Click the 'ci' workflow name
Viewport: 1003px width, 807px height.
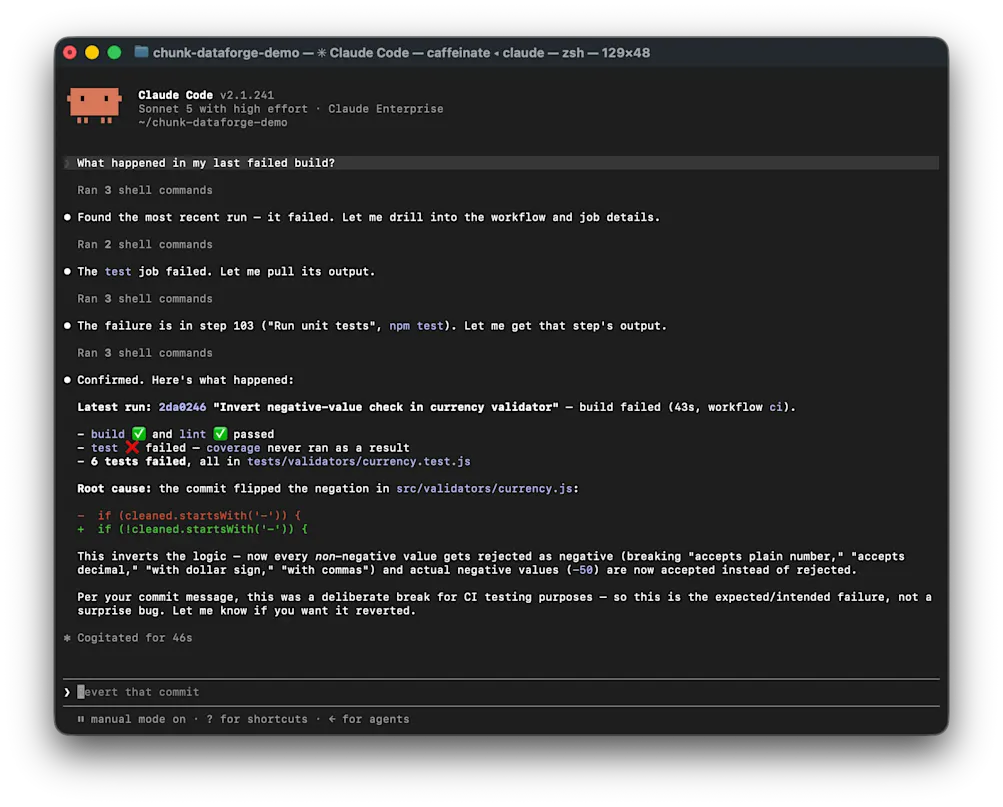coord(775,407)
